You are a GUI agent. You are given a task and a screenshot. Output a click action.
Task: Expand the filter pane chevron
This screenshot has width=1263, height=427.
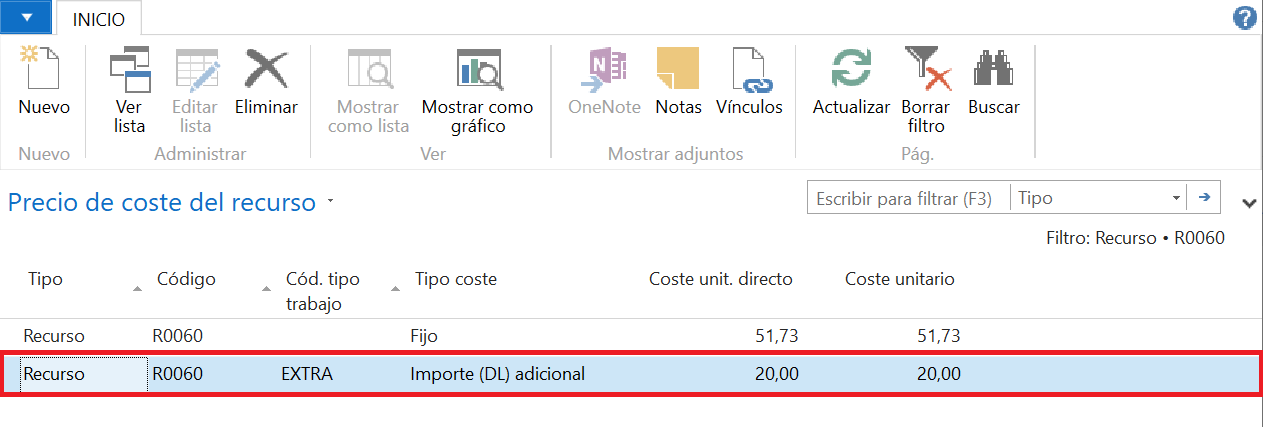click(1248, 203)
